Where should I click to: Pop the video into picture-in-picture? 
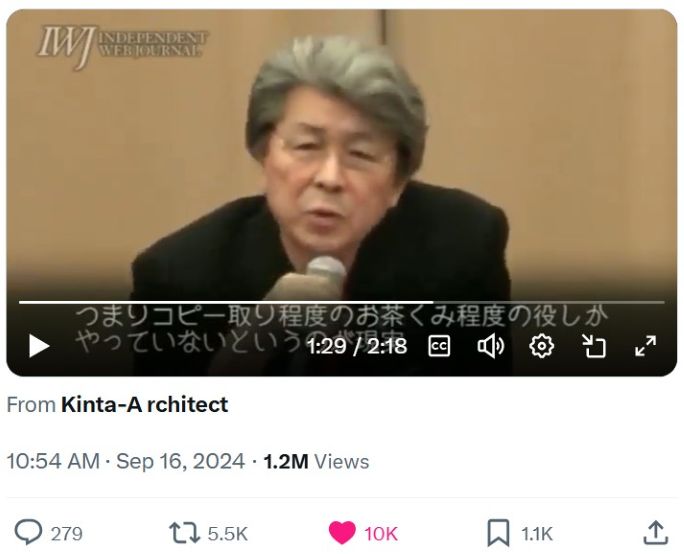point(594,346)
